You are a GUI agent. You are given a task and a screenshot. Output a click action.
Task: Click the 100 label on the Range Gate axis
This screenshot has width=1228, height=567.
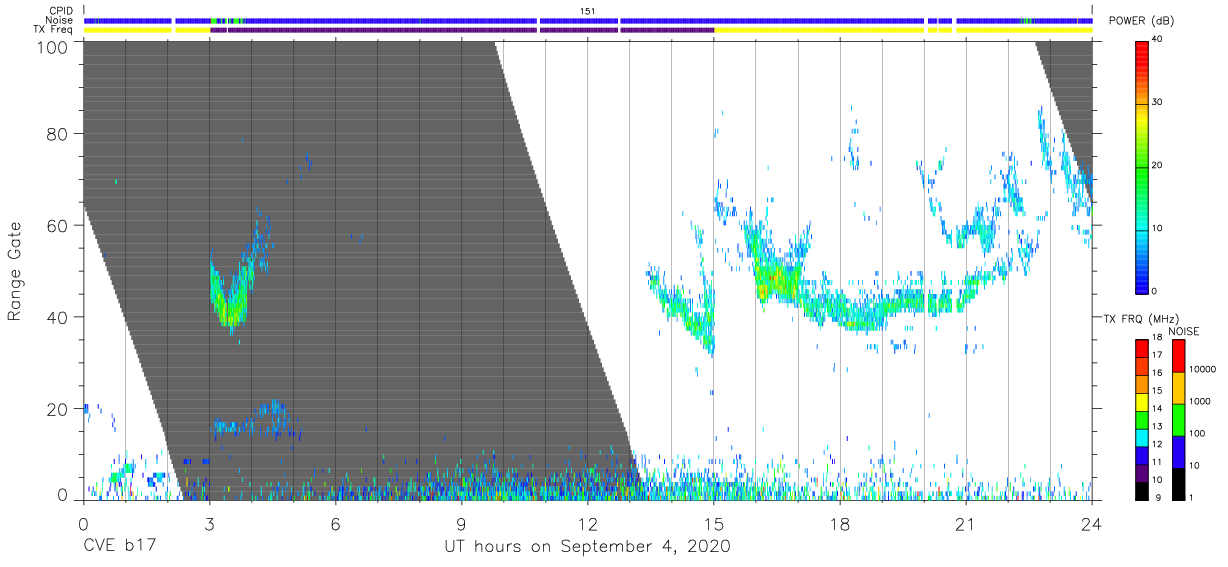(52, 46)
